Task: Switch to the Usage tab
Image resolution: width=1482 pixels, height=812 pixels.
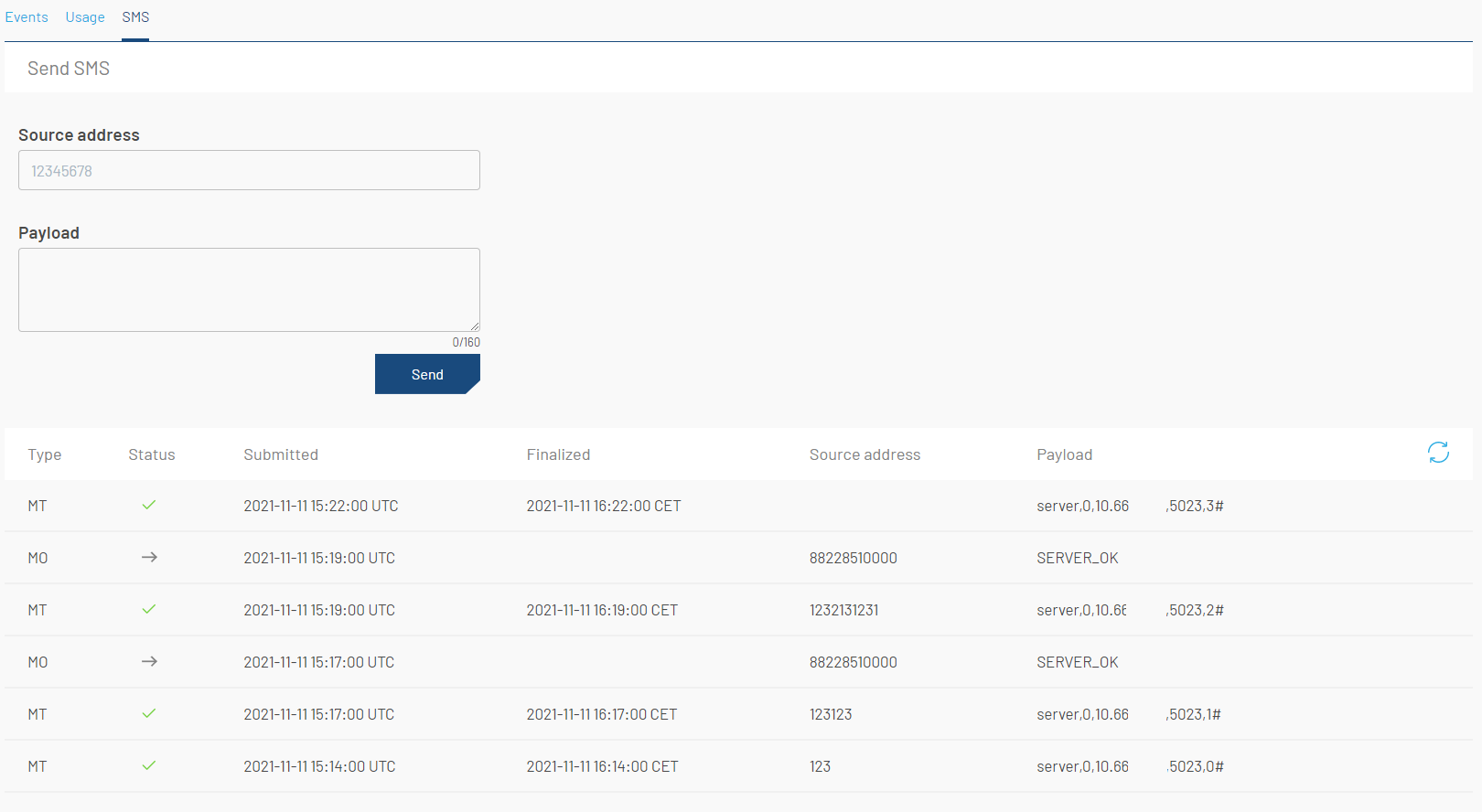Action: (x=85, y=17)
